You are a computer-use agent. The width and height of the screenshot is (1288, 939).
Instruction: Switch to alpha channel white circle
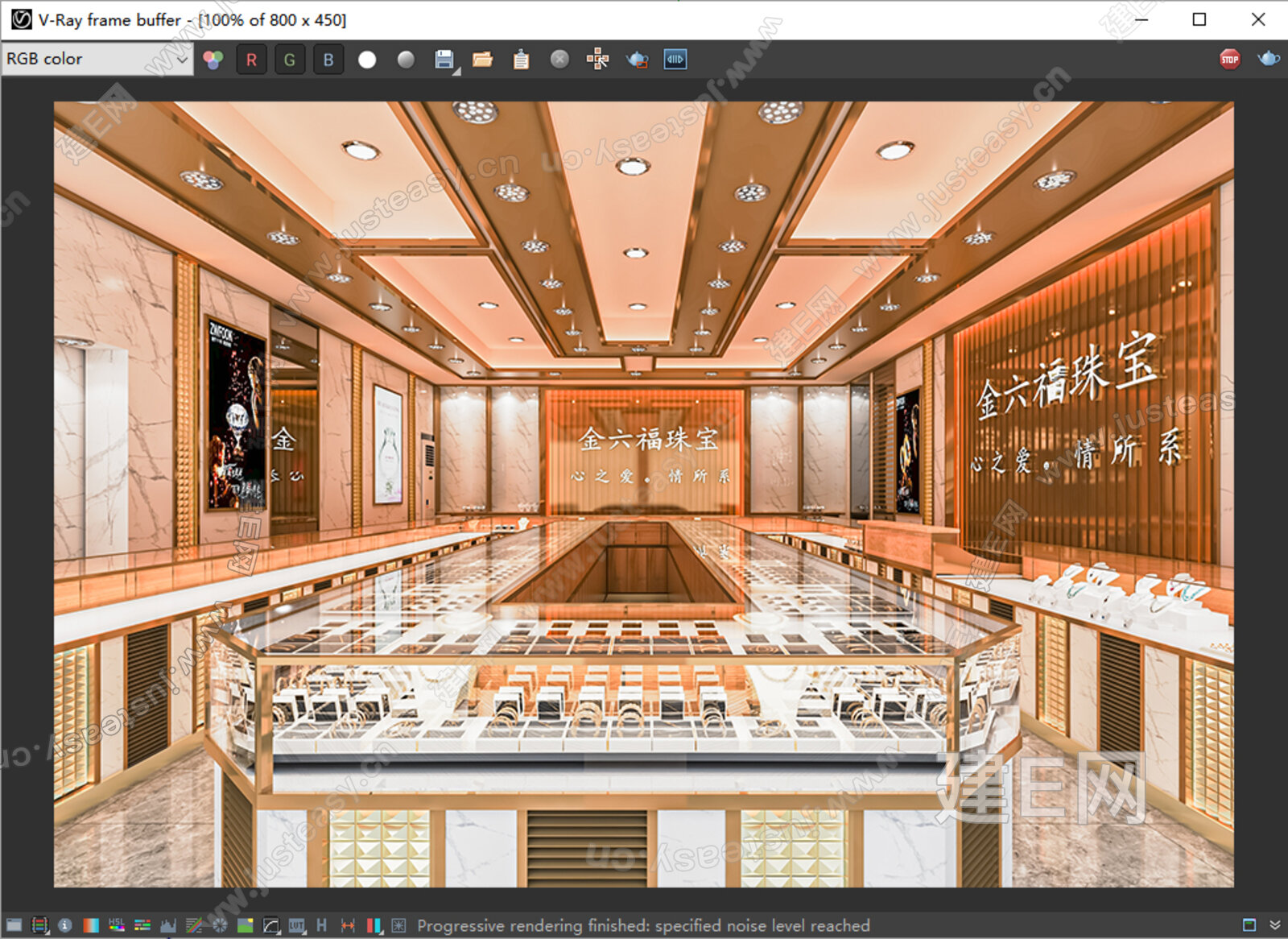click(367, 60)
